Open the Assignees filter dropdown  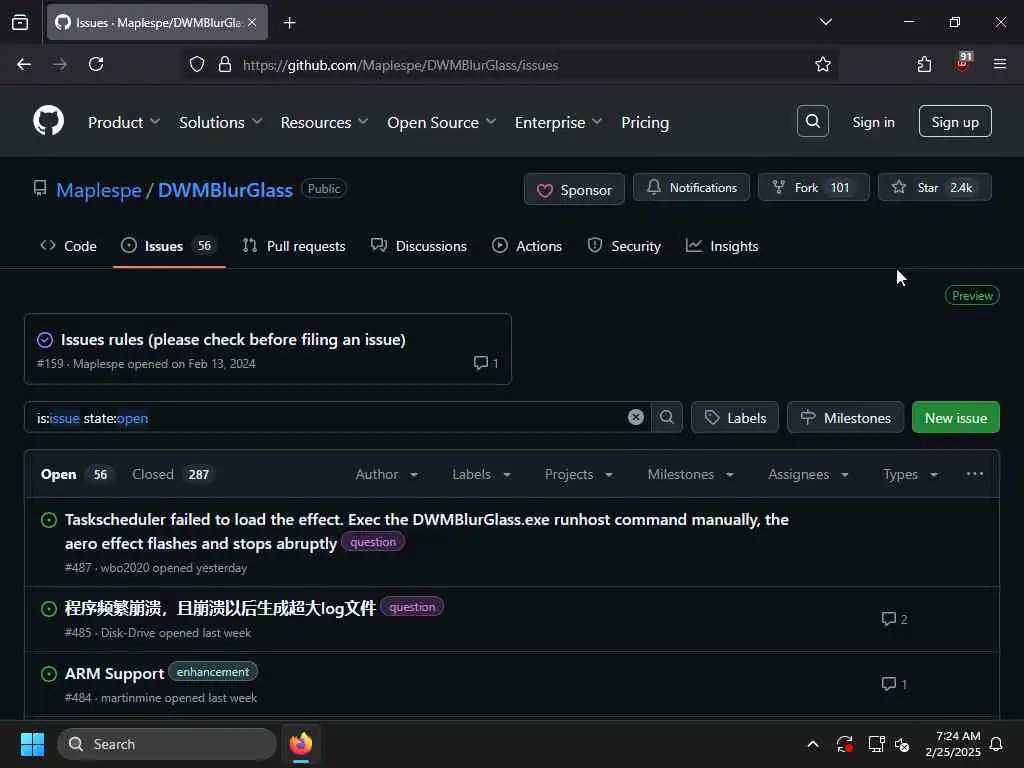coord(808,474)
